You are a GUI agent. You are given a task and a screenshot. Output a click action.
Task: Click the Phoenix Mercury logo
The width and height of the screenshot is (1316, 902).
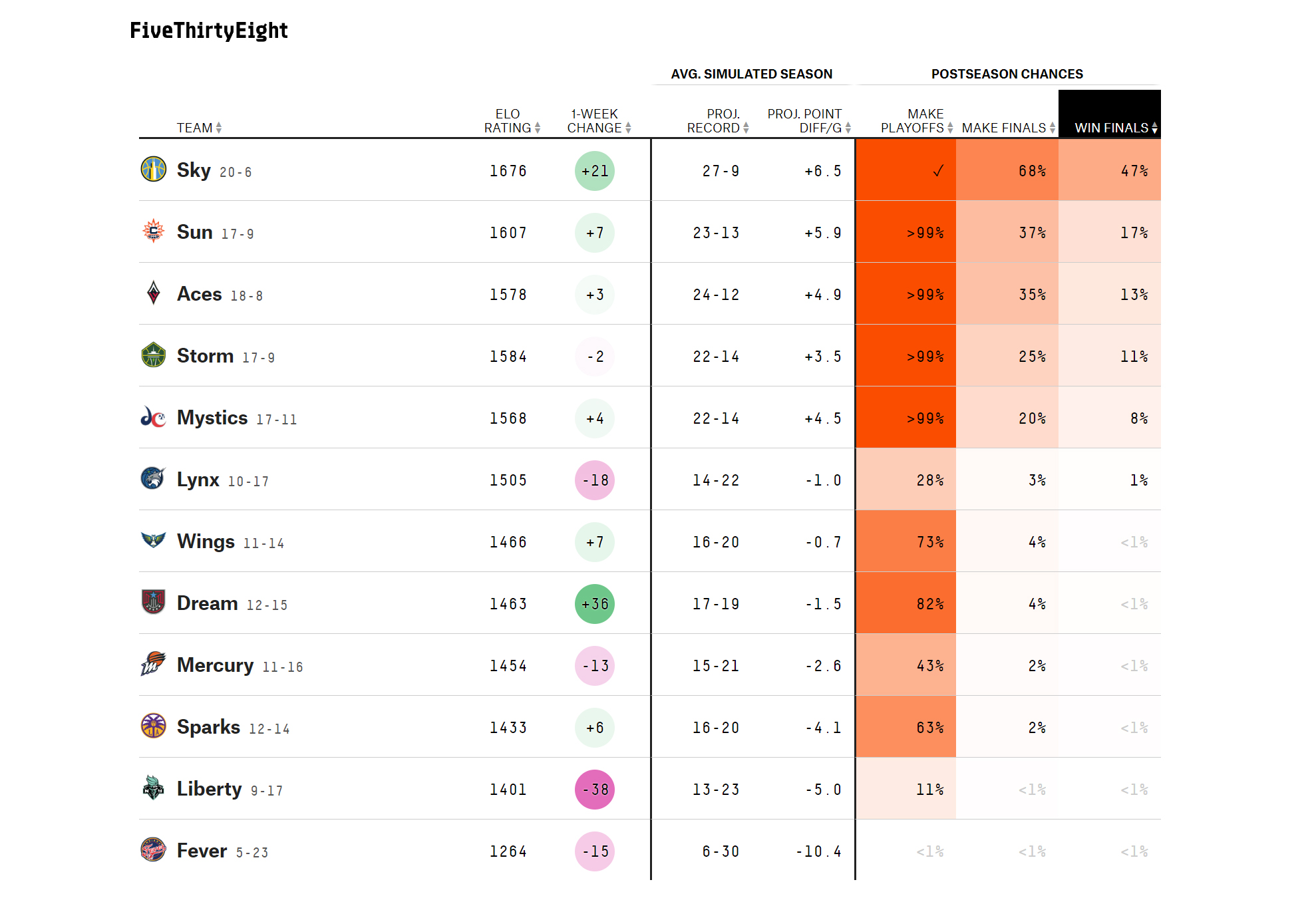click(154, 664)
